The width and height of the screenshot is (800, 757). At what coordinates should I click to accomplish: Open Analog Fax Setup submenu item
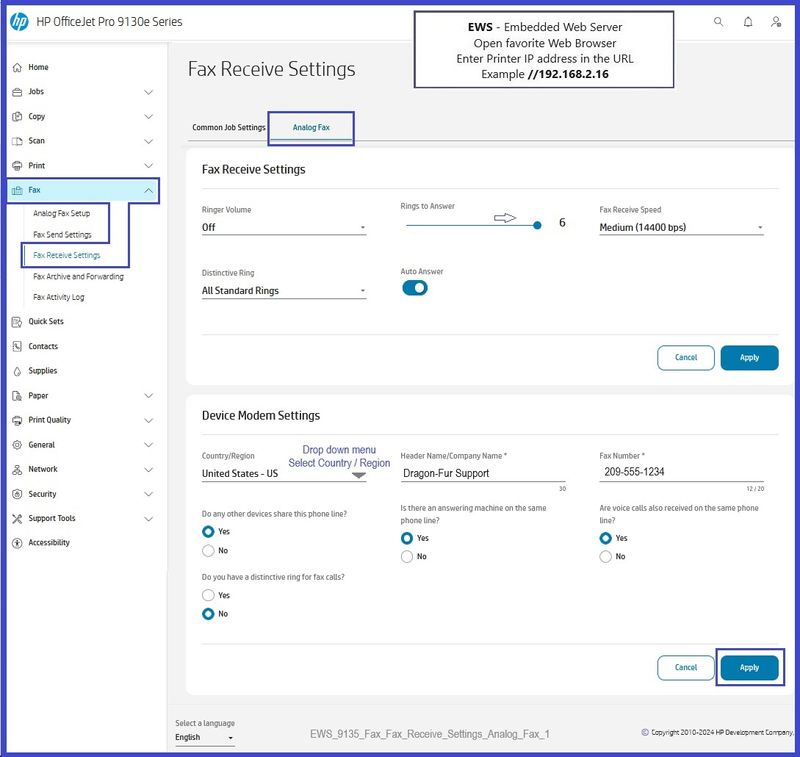point(61,213)
